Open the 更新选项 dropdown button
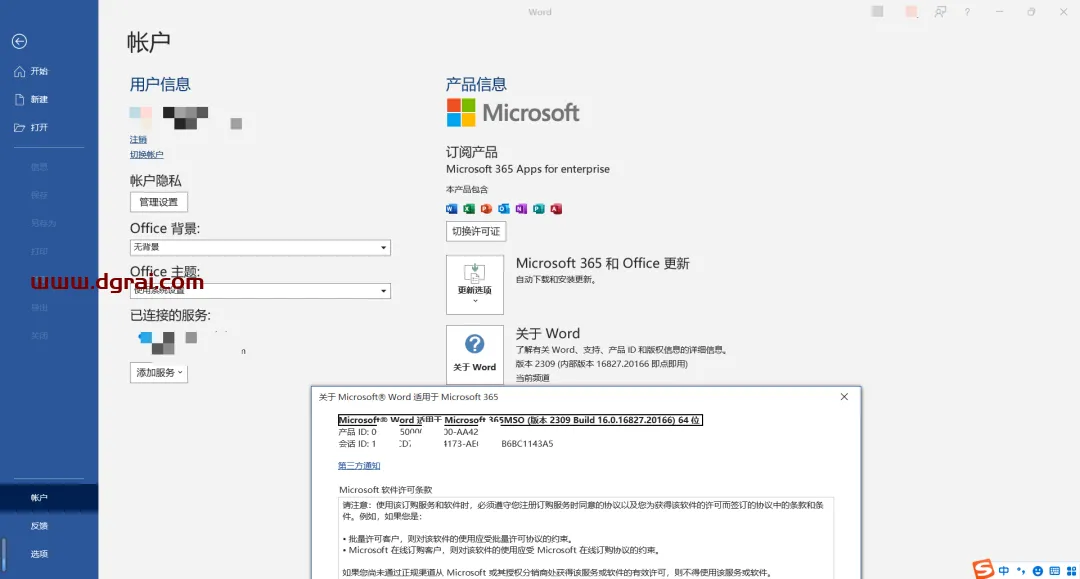Viewport: 1080px width, 579px height. pyautogui.click(x=475, y=285)
